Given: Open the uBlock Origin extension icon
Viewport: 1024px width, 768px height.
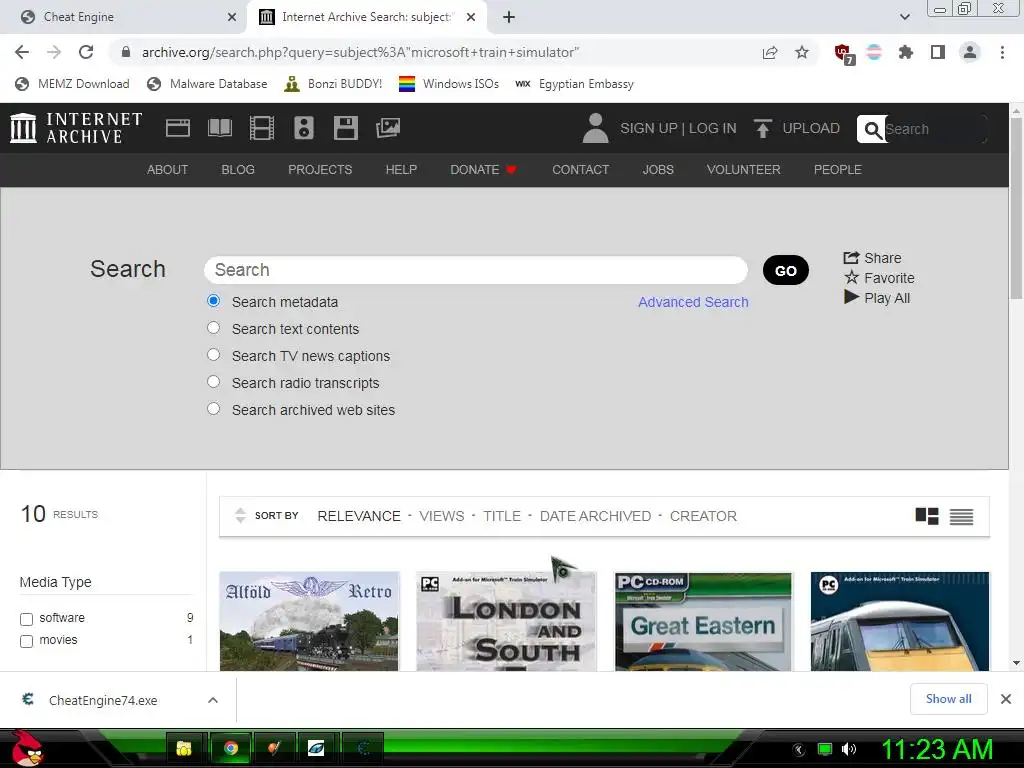Looking at the screenshot, I should (843, 53).
